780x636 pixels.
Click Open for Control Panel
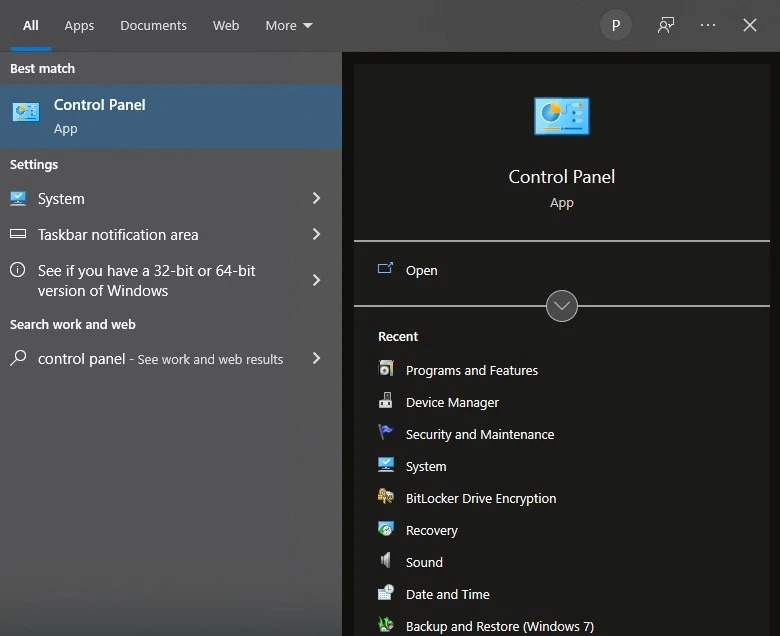pos(421,270)
